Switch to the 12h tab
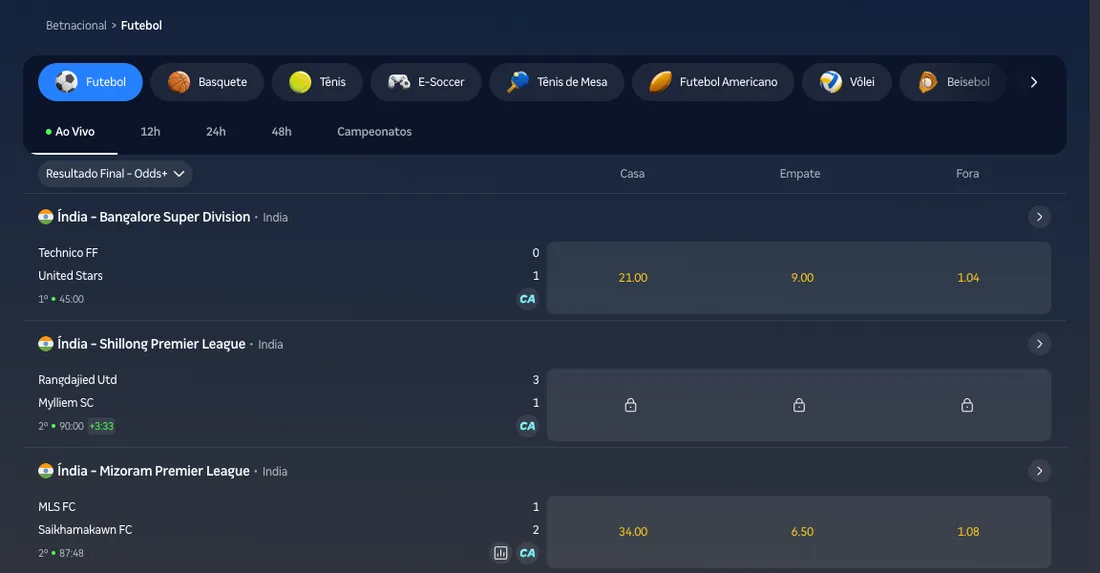 coord(150,132)
